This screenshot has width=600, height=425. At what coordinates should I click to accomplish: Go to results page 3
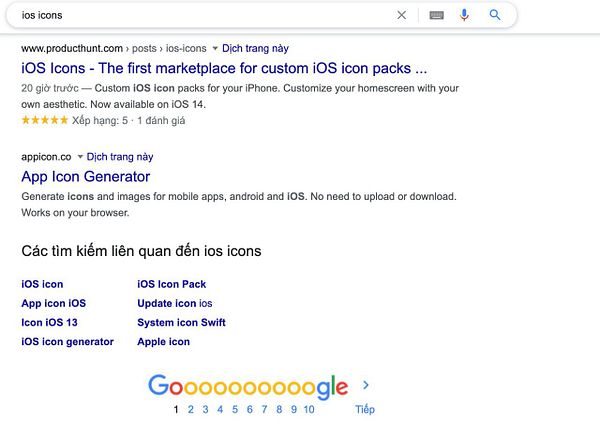pos(205,409)
